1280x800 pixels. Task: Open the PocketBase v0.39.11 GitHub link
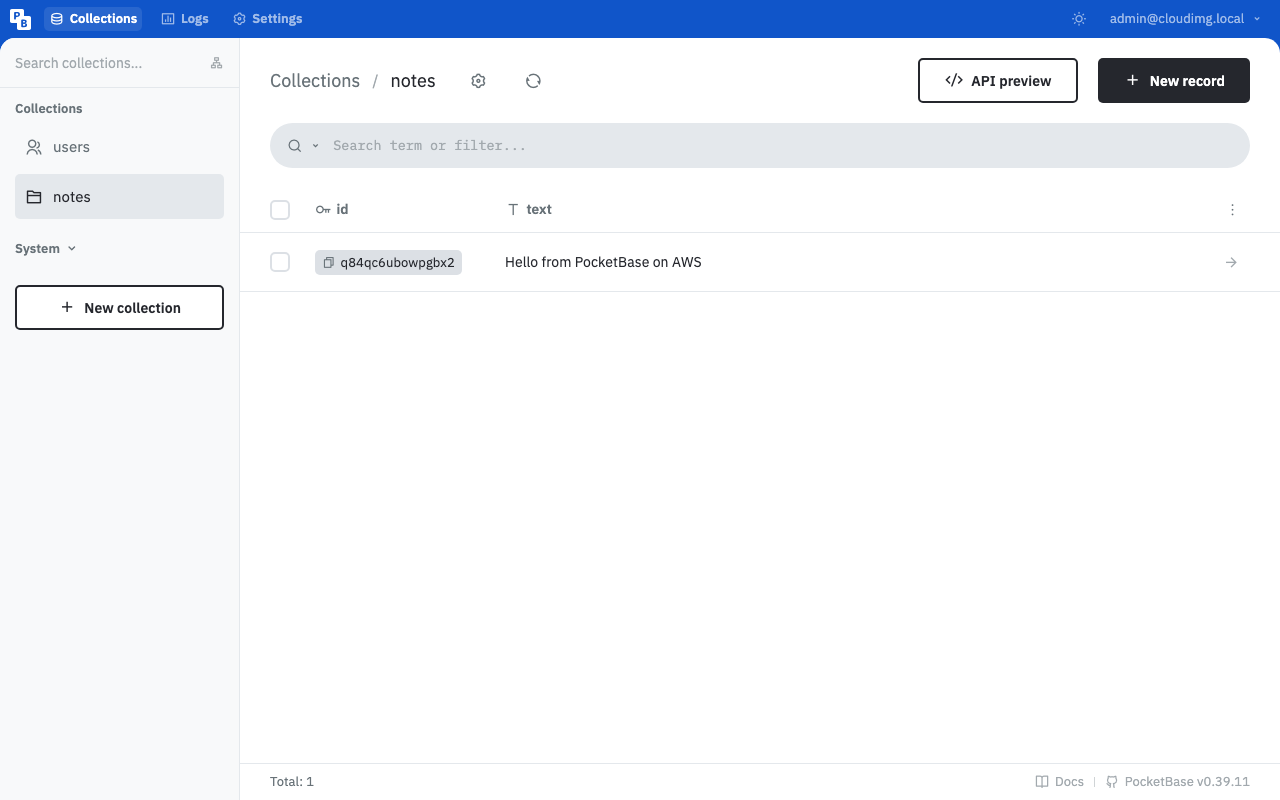(x=1178, y=782)
